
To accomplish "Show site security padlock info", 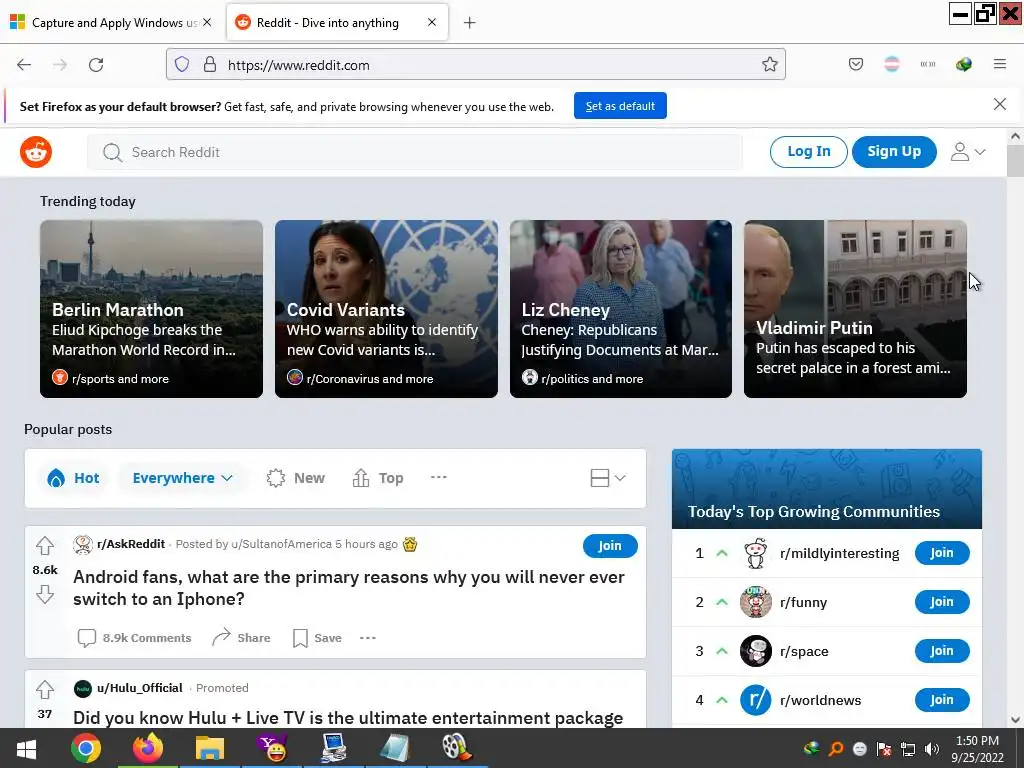I will click(210, 64).
